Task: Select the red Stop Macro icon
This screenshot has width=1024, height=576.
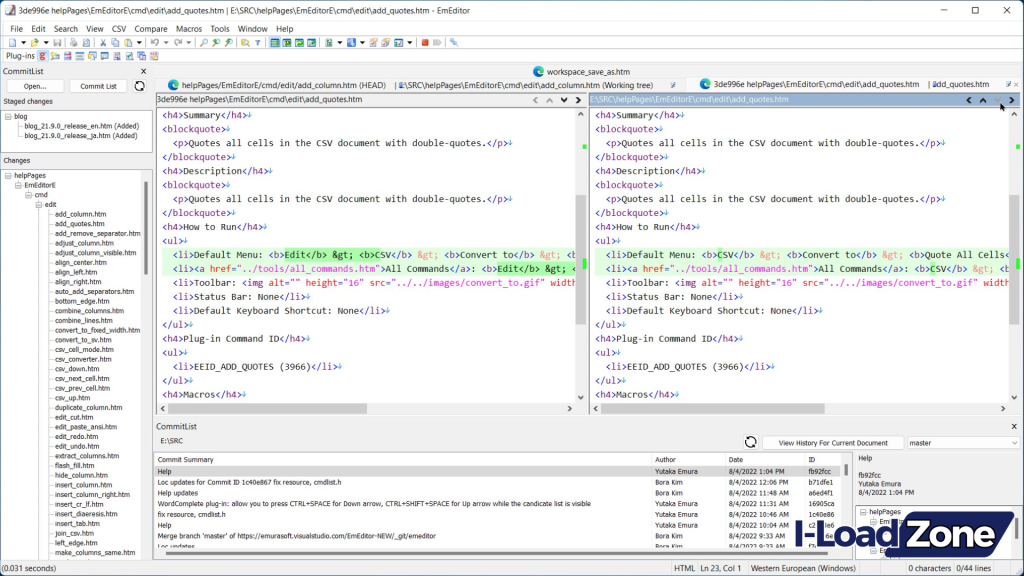Action: (x=425, y=44)
